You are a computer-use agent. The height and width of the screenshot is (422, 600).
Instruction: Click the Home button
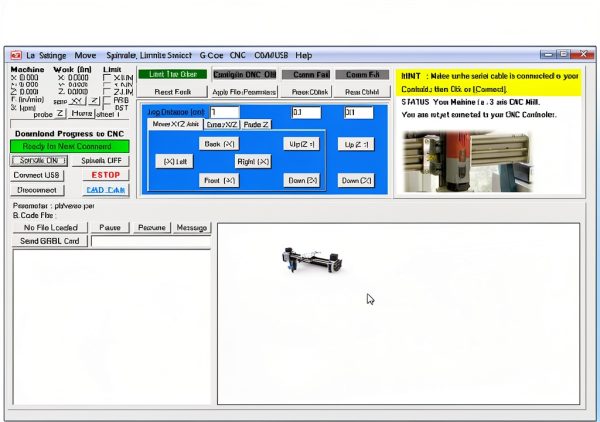(82, 113)
